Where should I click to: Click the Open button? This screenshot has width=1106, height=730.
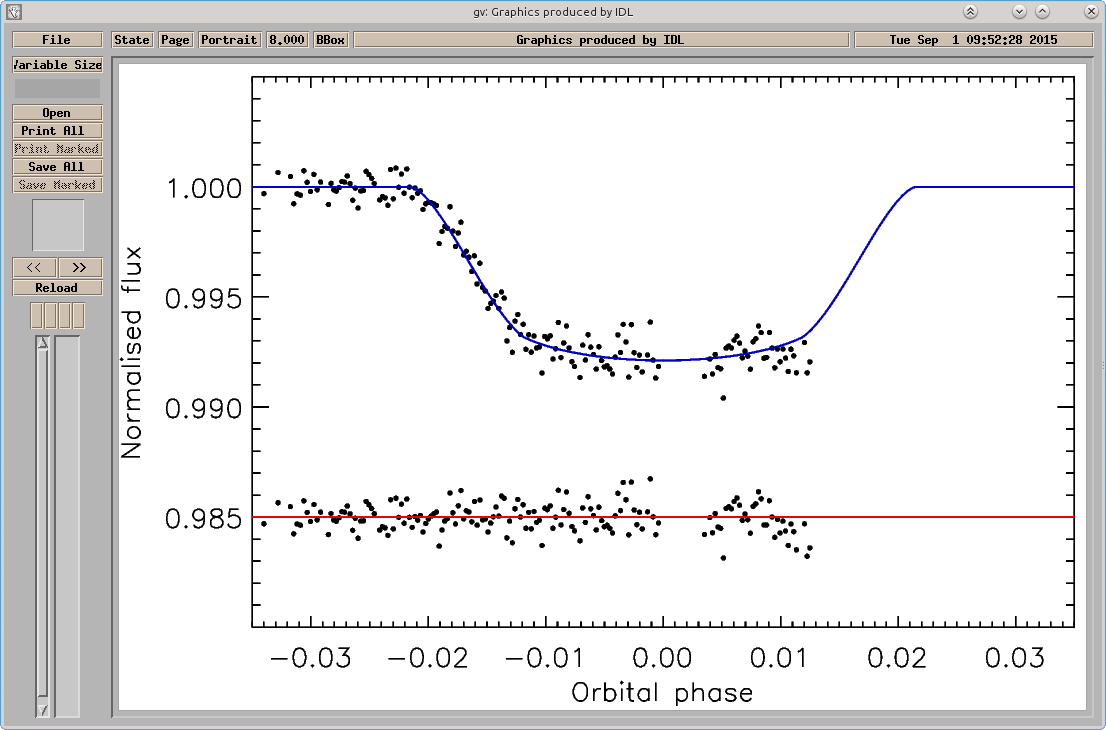[x=57, y=113]
